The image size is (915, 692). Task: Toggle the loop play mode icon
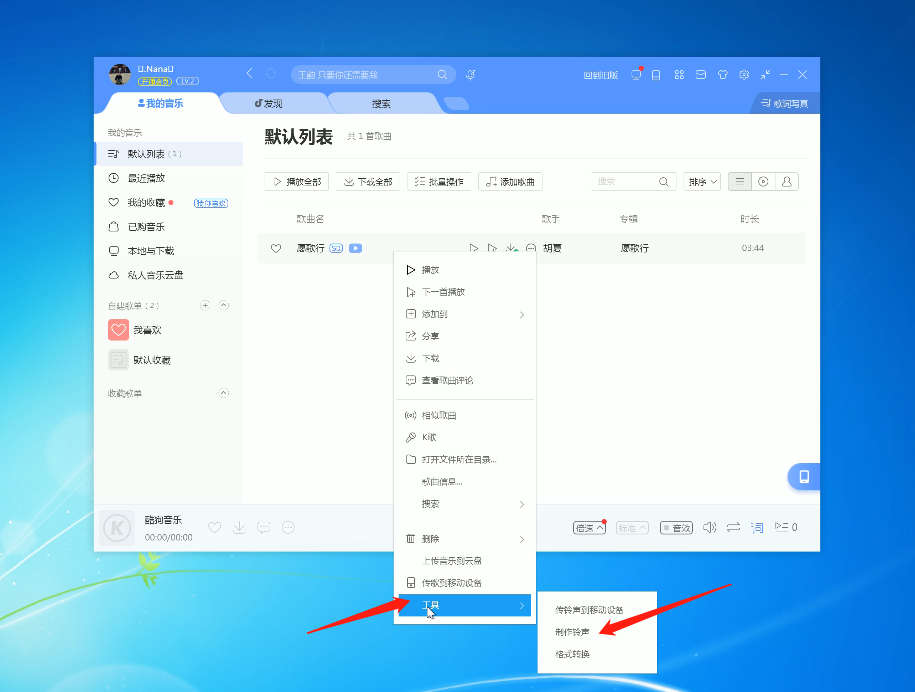tap(734, 527)
